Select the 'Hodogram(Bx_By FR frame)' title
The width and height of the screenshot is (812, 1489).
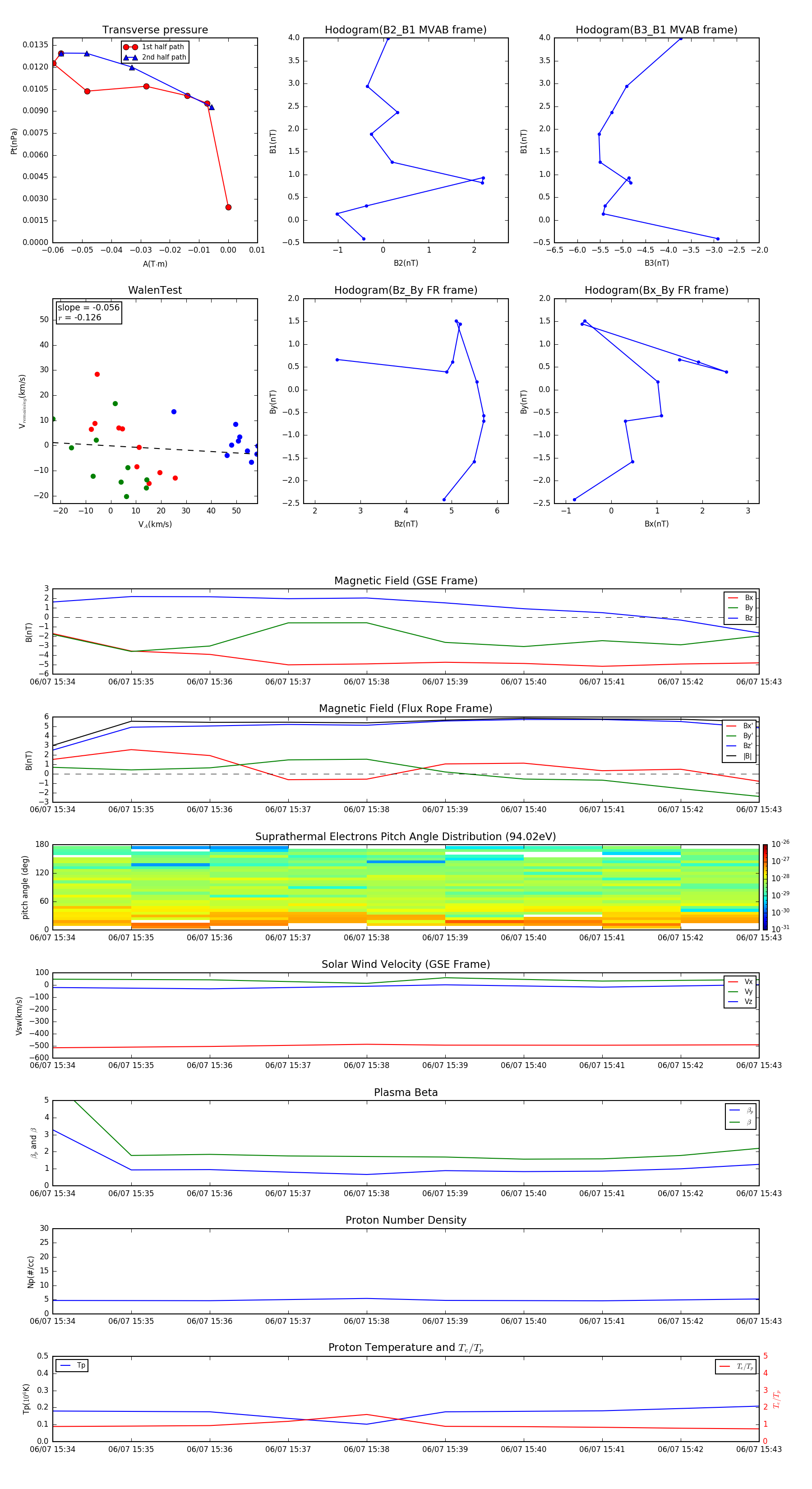click(656, 290)
